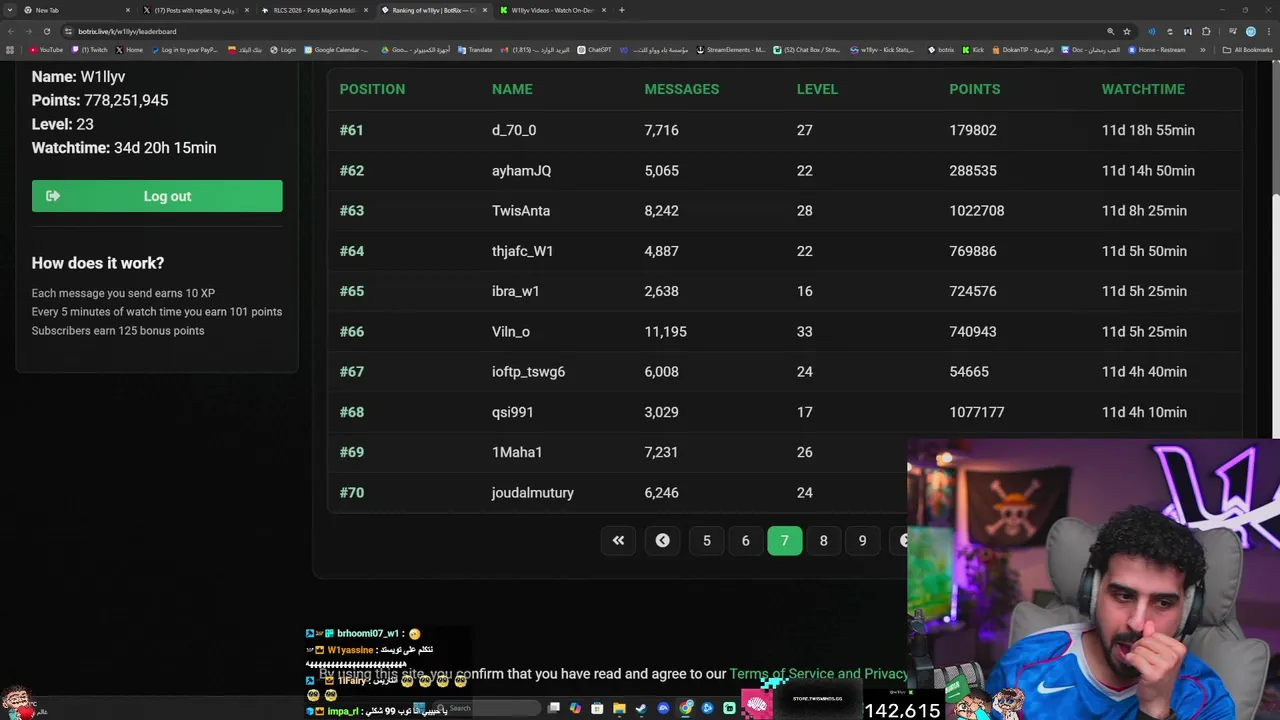This screenshot has height=720, width=1280.
Task: Go to previous leaderboard page arrow
Action: pos(662,541)
